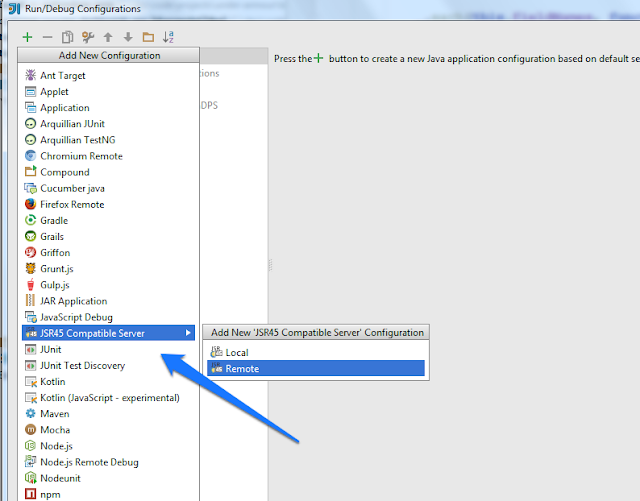Click the Arquillian TestNG icon

coord(31,140)
